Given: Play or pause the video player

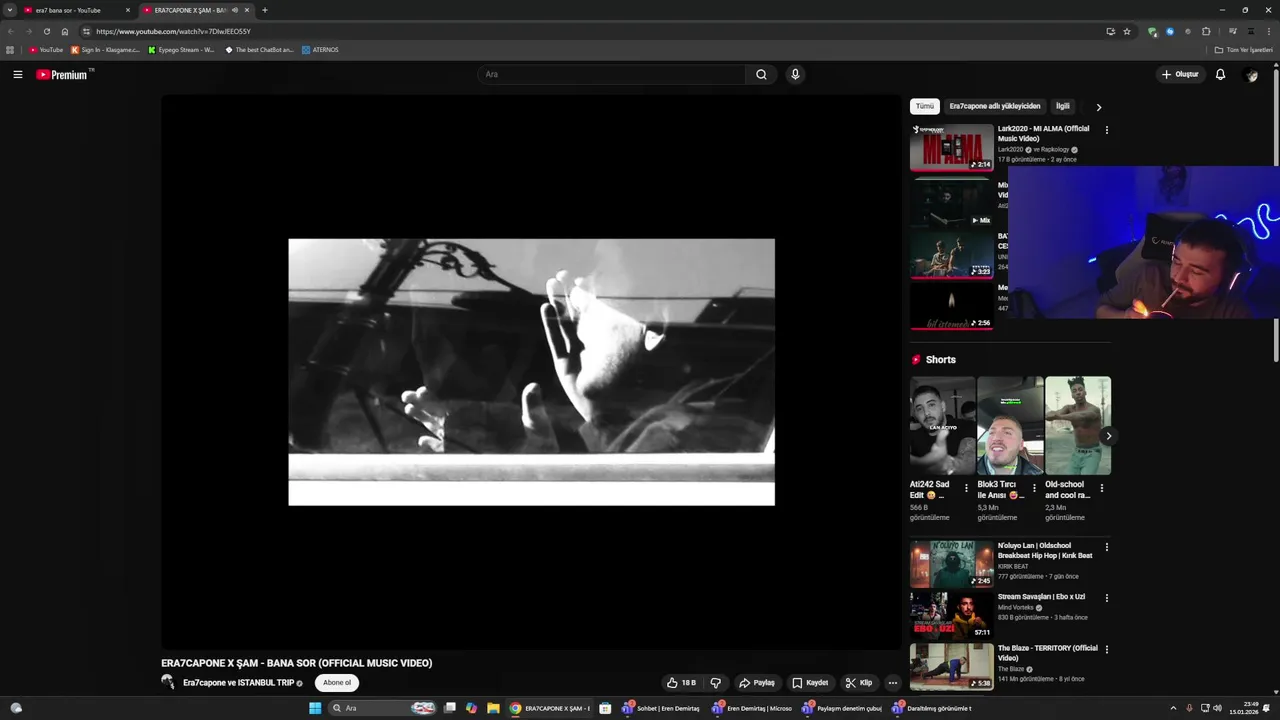Looking at the screenshot, I should click(531, 372).
